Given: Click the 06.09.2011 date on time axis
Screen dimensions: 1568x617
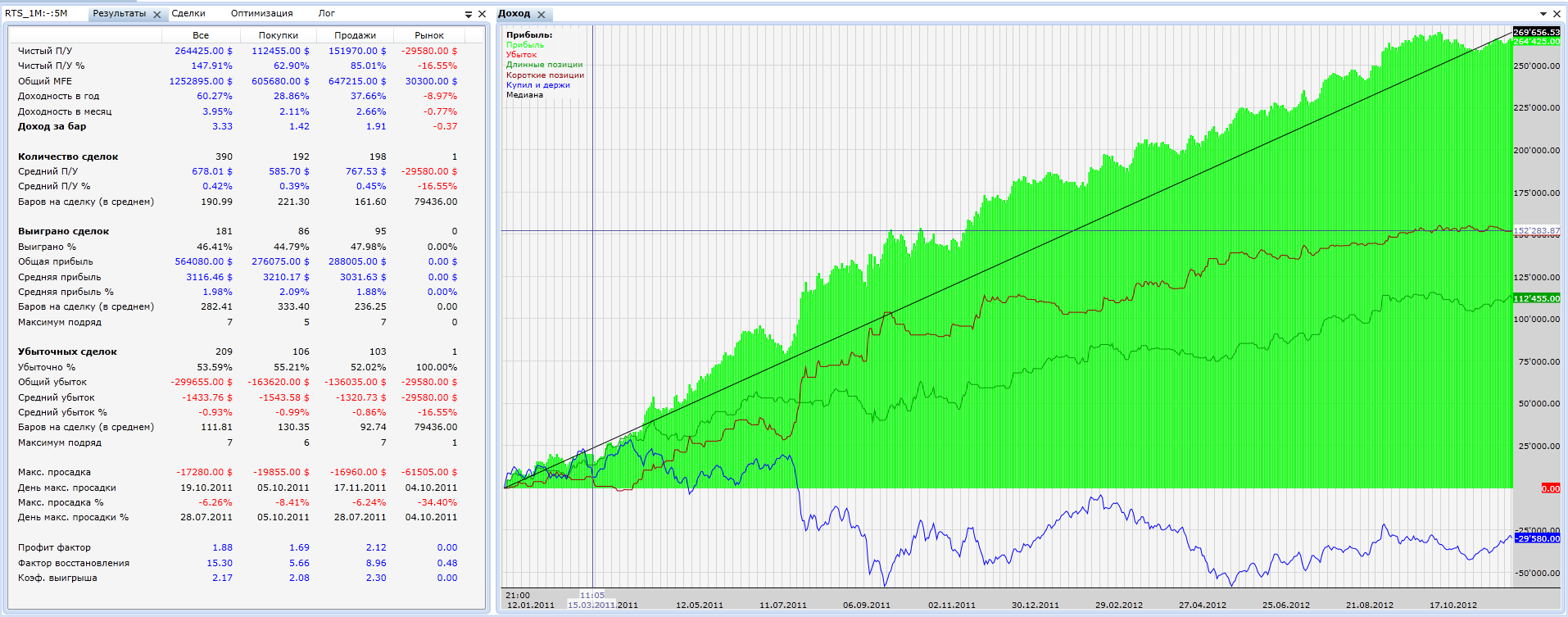Looking at the screenshot, I should 867,606.
